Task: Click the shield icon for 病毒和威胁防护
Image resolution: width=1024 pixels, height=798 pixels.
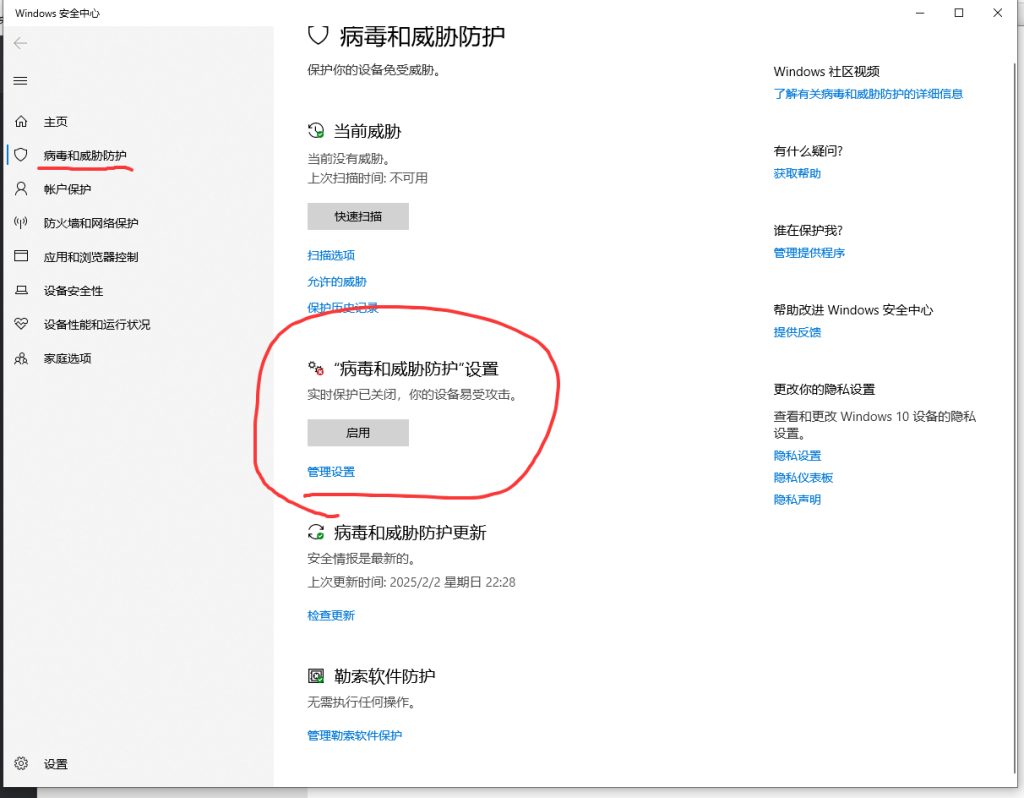Action: [x=21, y=155]
